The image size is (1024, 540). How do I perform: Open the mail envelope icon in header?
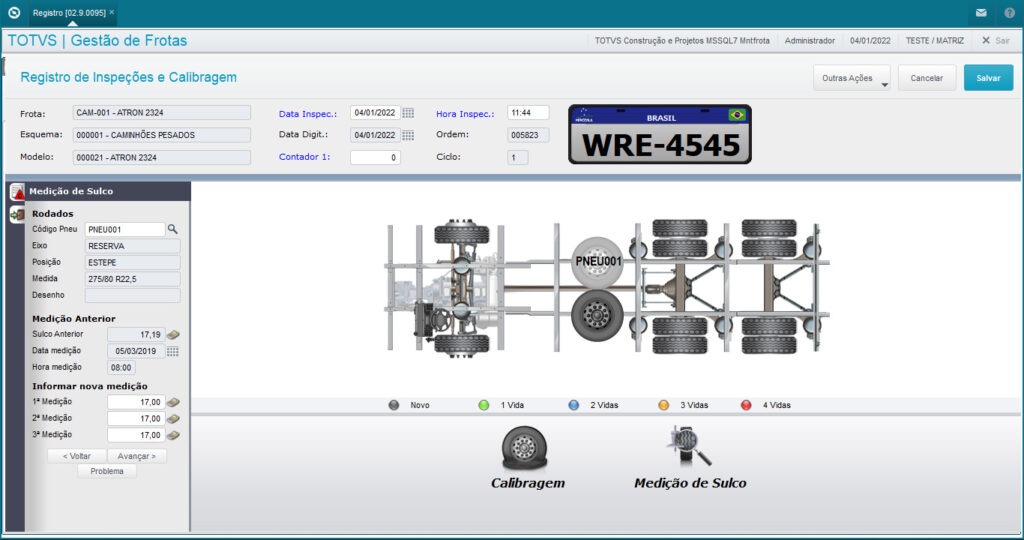pos(981,13)
